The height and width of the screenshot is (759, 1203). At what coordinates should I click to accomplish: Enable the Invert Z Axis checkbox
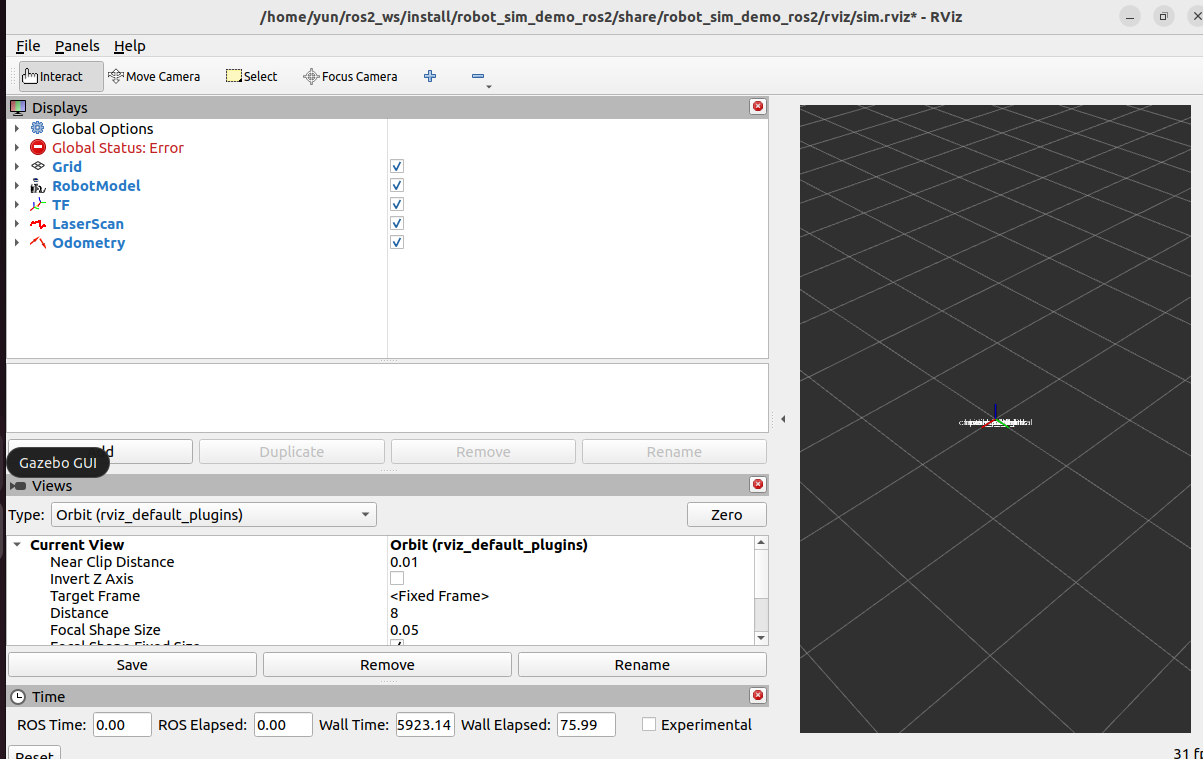[x=397, y=578]
